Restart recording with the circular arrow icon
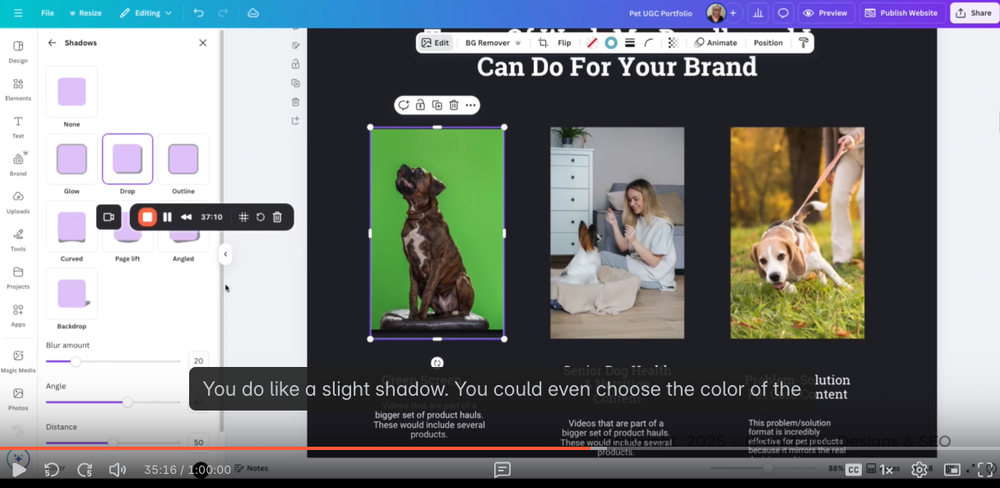The height and width of the screenshot is (488, 1000). pyautogui.click(x=260, y=217)
